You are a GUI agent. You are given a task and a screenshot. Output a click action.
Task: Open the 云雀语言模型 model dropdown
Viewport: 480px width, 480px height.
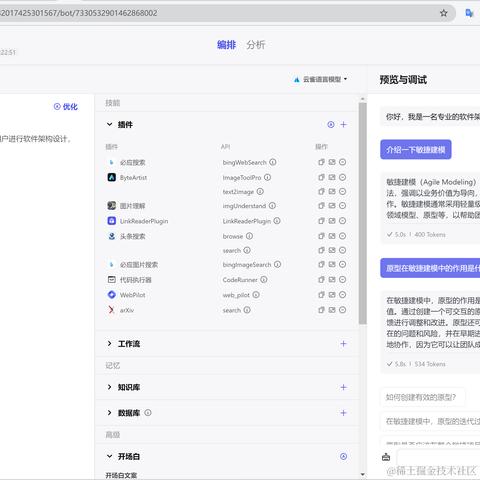[x=321, y=79]
